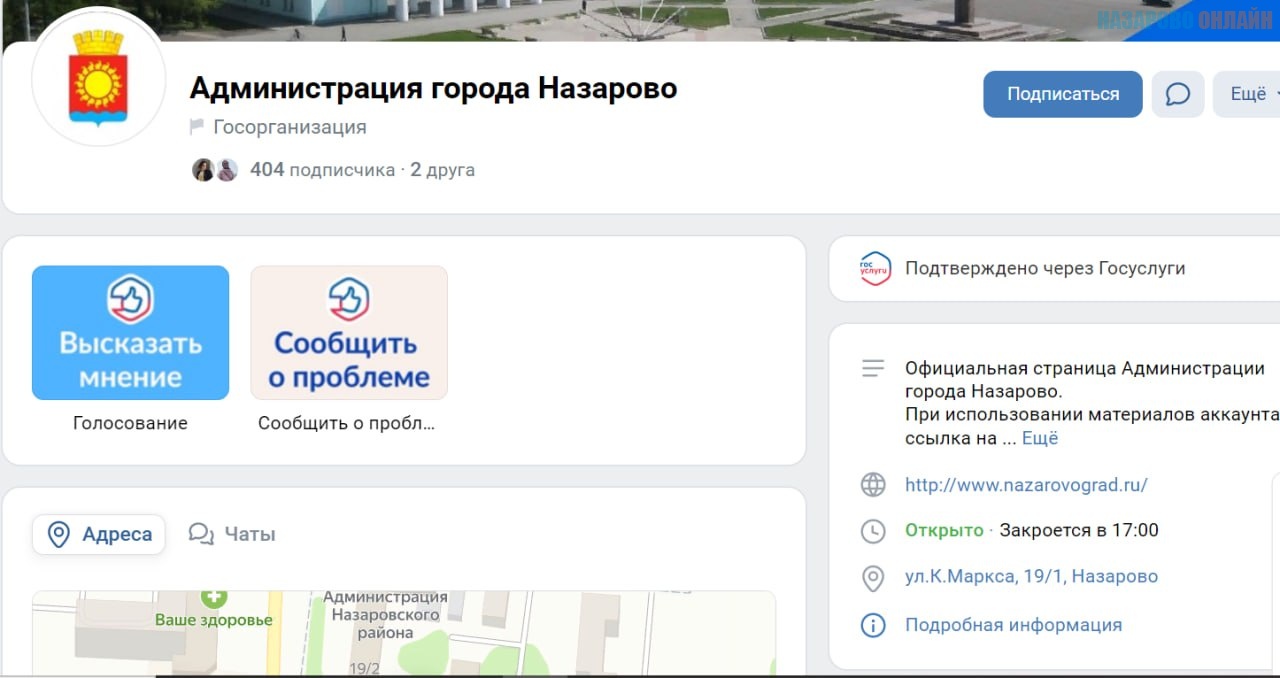Click the globe website icon
Image resolution: width=1280 pixels, height=678 pixels.
[873, 485]
